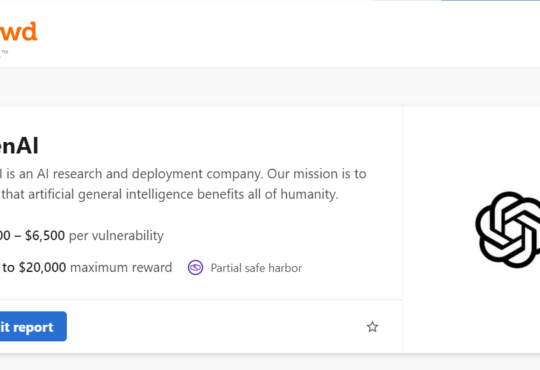Click the TM trademark mark under logo
Viewport: 540px width, 370px height.
pyautogui.click(x=4, y=52)
